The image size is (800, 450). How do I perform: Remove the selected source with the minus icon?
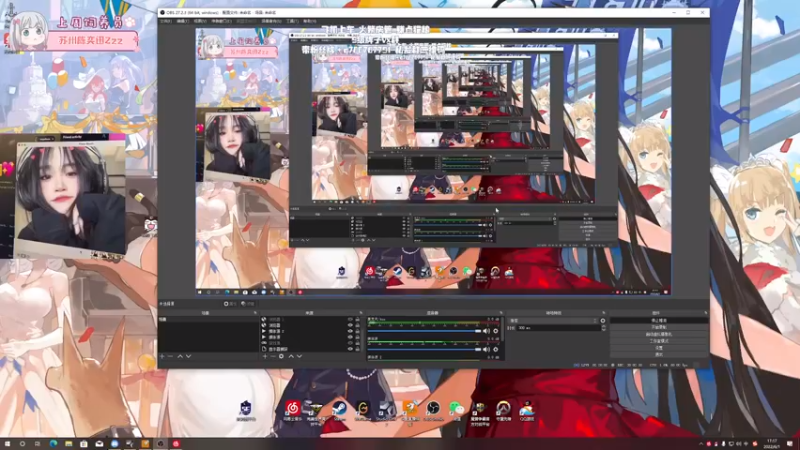click(x=273, y=356)
